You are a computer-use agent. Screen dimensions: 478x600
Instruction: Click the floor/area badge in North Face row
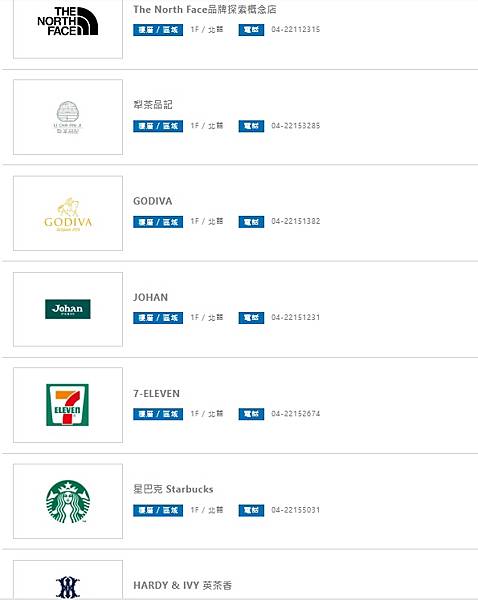click(x=158, y=30)
